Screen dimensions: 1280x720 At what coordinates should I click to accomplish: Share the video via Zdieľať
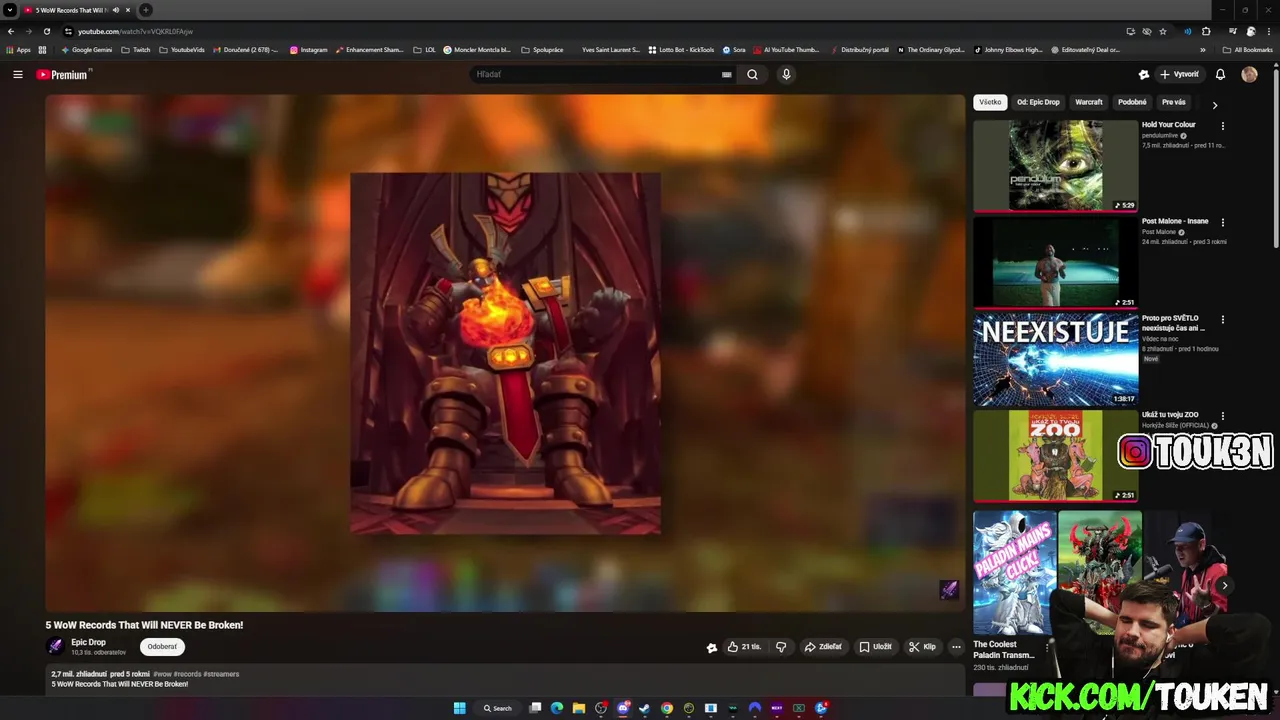click(x=824, y=647)
